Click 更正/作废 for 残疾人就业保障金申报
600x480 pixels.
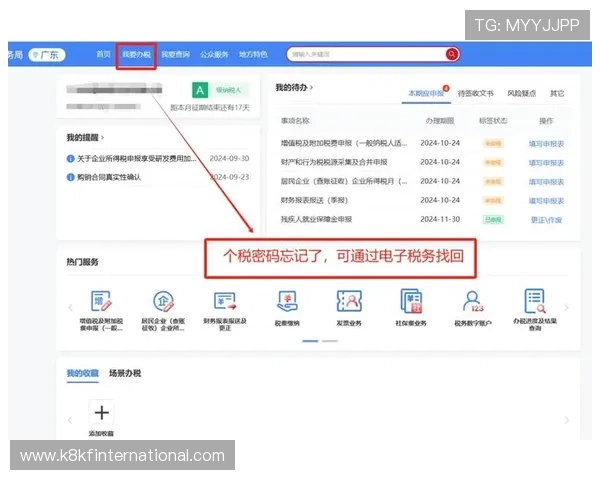[x=546, y=220]
